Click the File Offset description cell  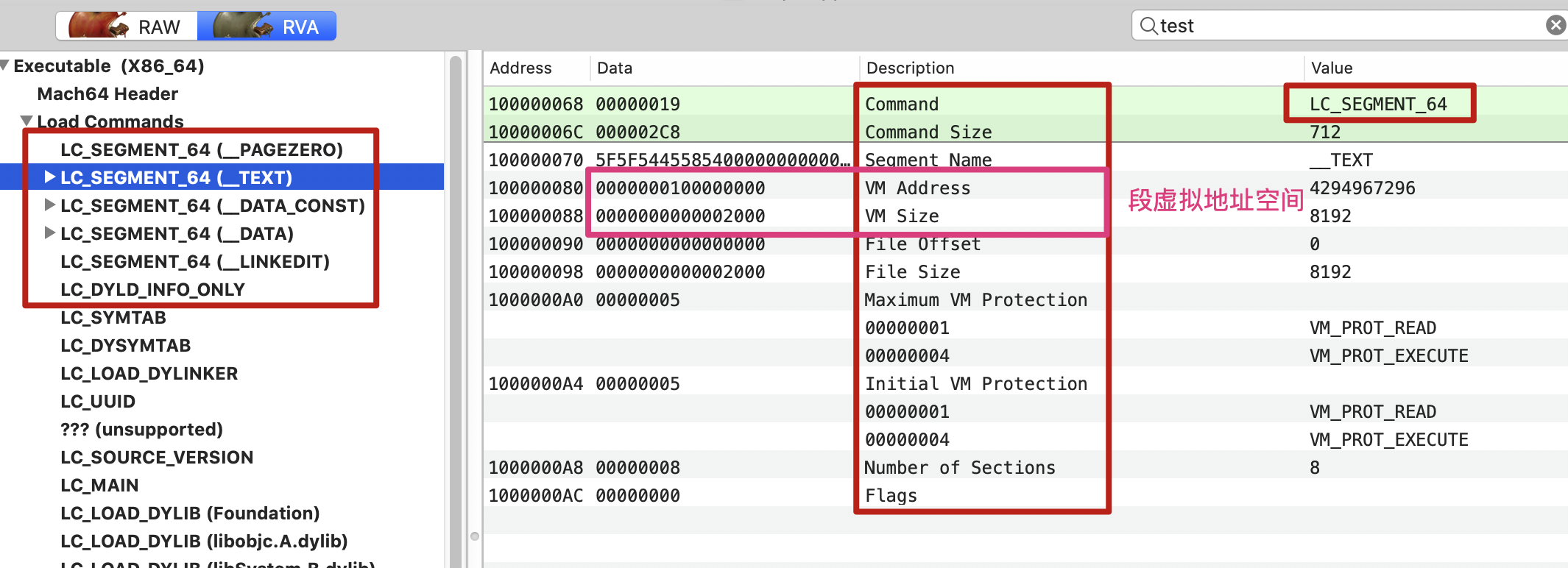[922, 244]
